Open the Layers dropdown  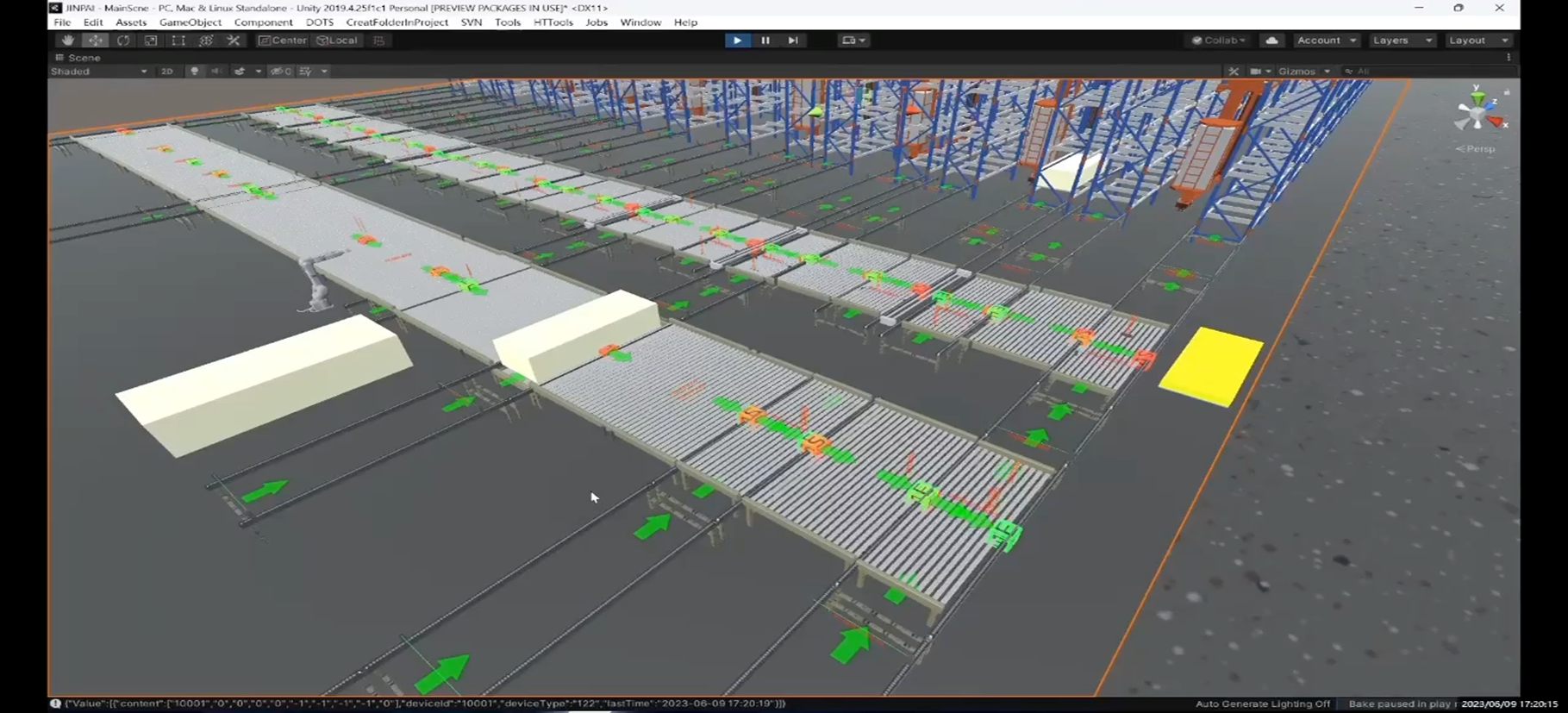pos(1402,41)
